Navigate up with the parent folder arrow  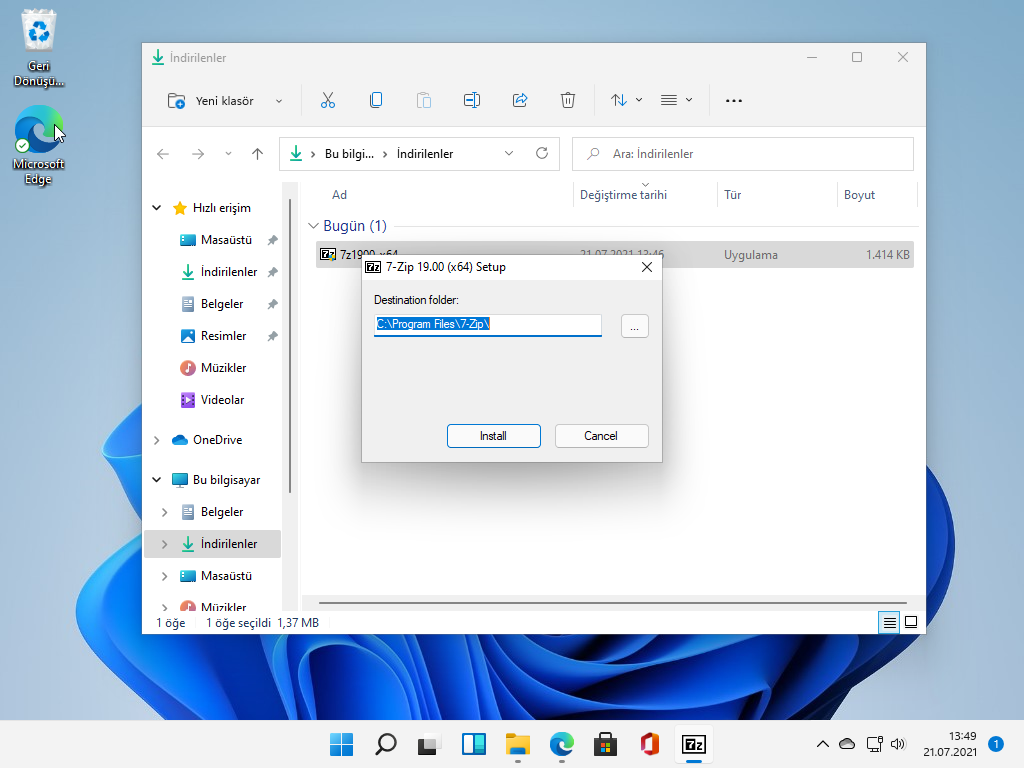point(257,153)
